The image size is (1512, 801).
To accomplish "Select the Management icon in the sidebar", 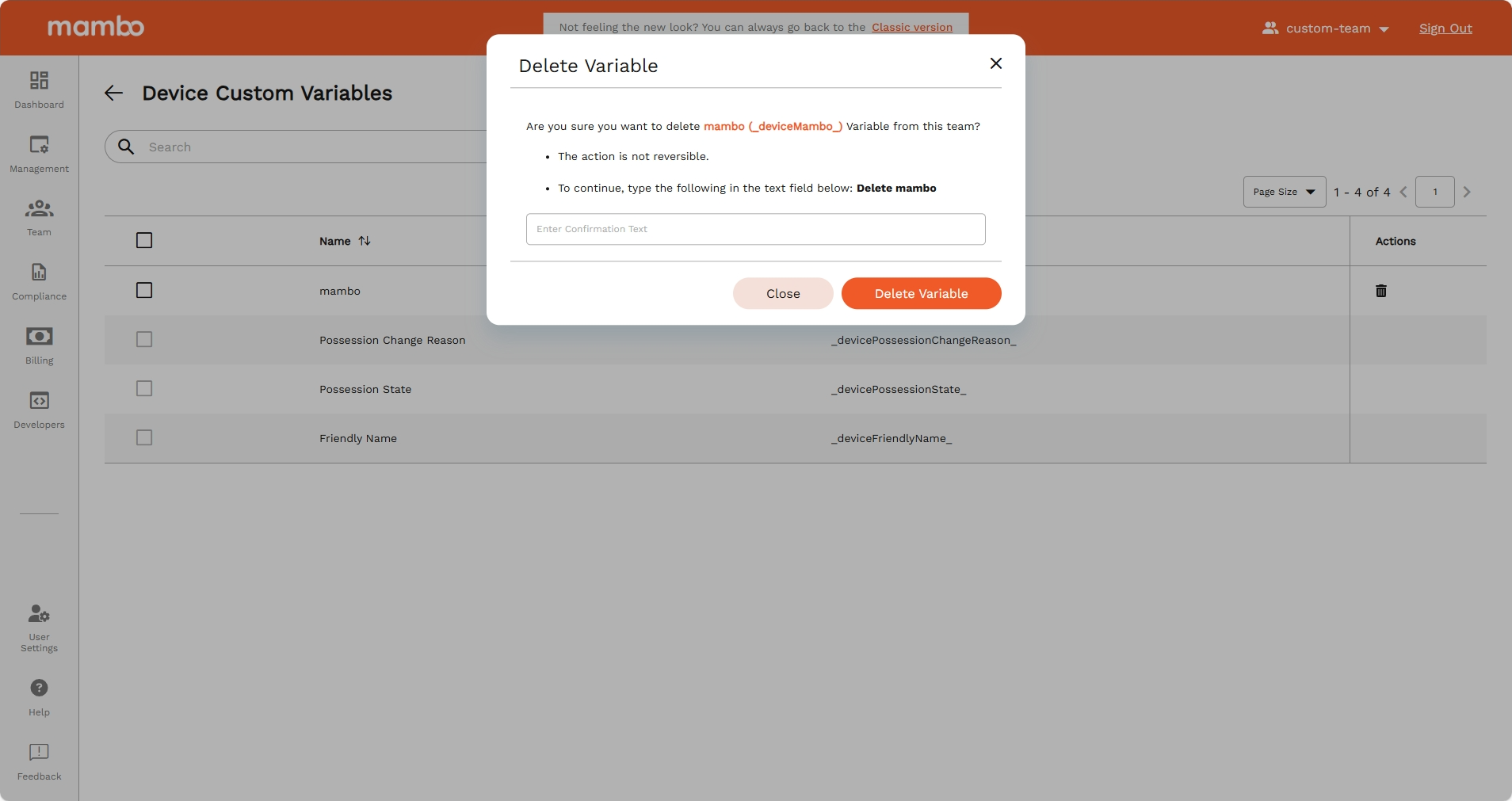I will click(x=38, y=152).
